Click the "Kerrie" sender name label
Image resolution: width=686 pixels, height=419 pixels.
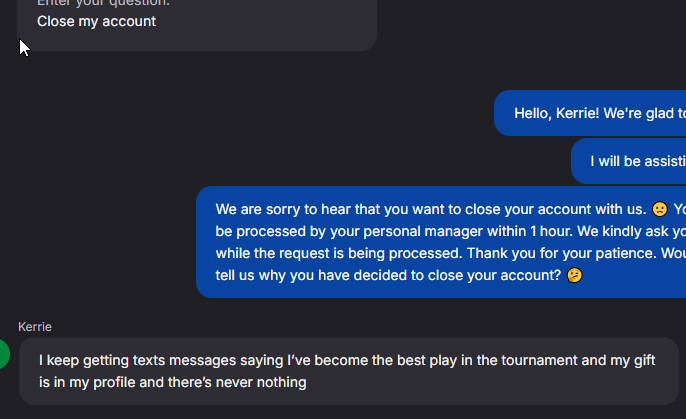(x=35, y=327)
